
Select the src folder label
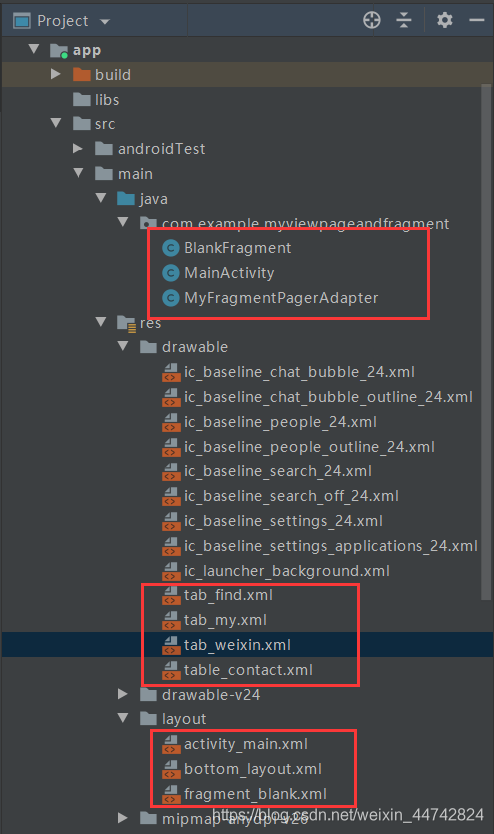click(105, 124)
